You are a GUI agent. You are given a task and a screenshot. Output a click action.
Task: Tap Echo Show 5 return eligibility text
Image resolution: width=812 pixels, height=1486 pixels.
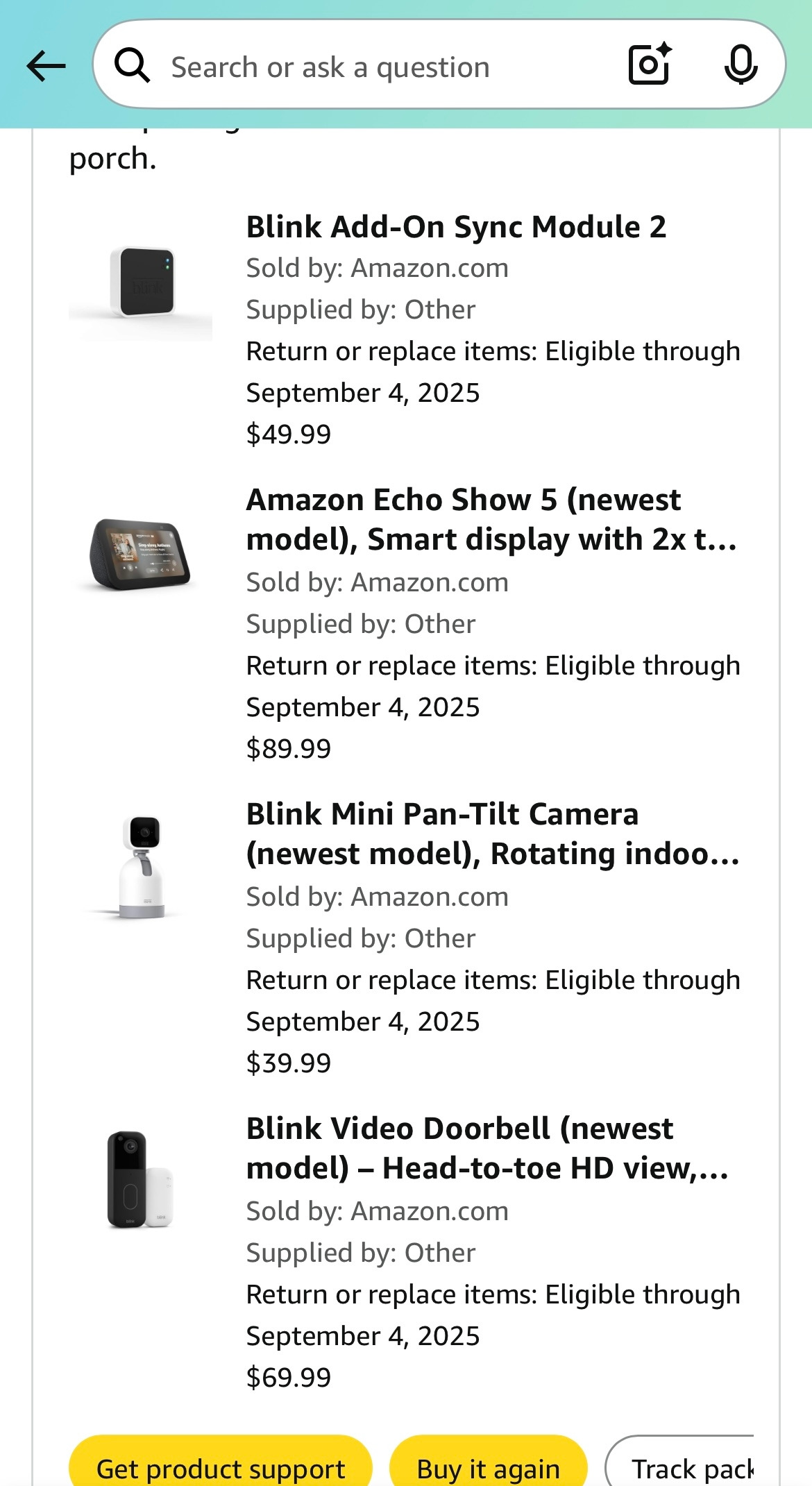(x=493, y=686)
